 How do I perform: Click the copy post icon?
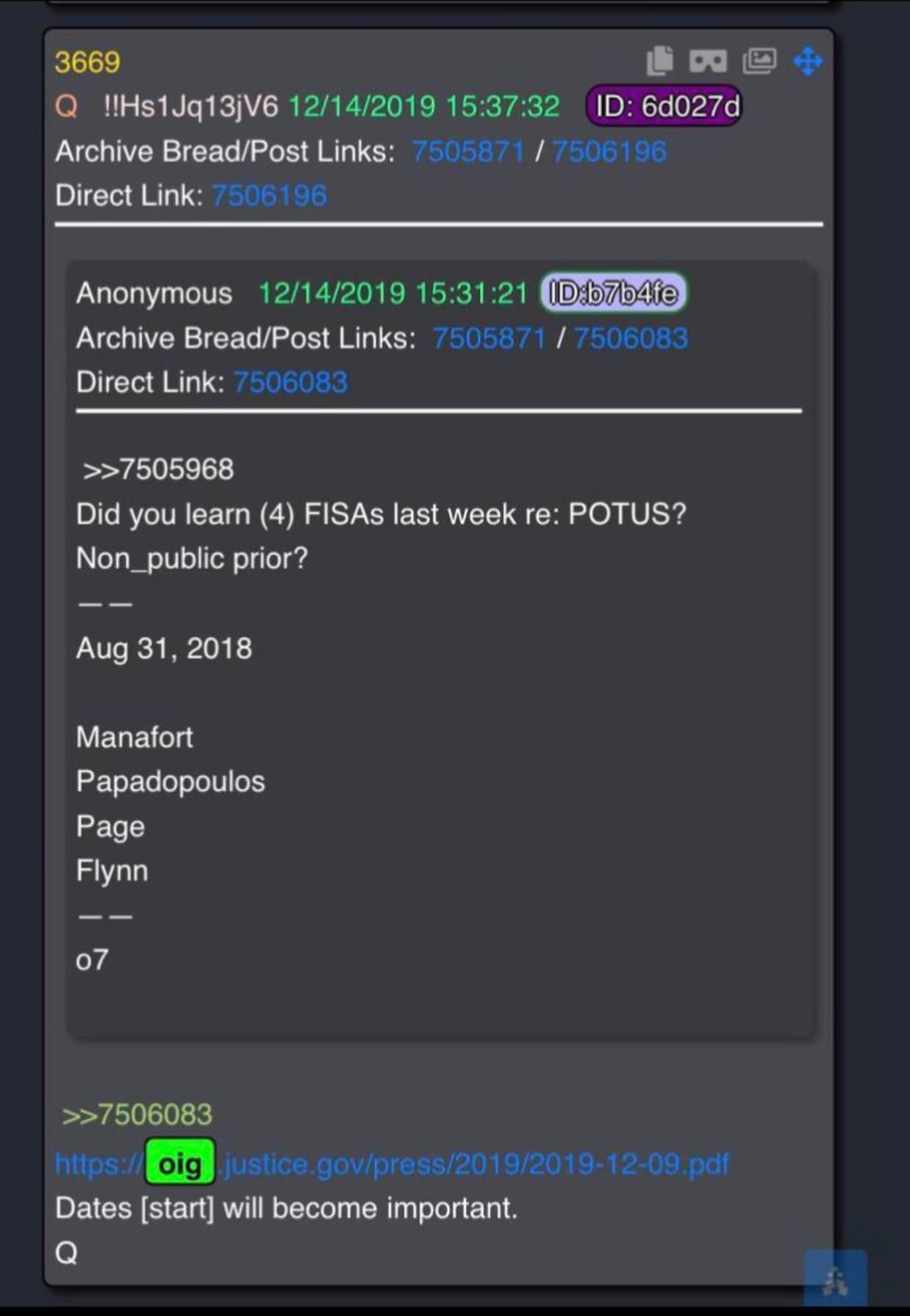pyautogui.click(x=659, y=61)
